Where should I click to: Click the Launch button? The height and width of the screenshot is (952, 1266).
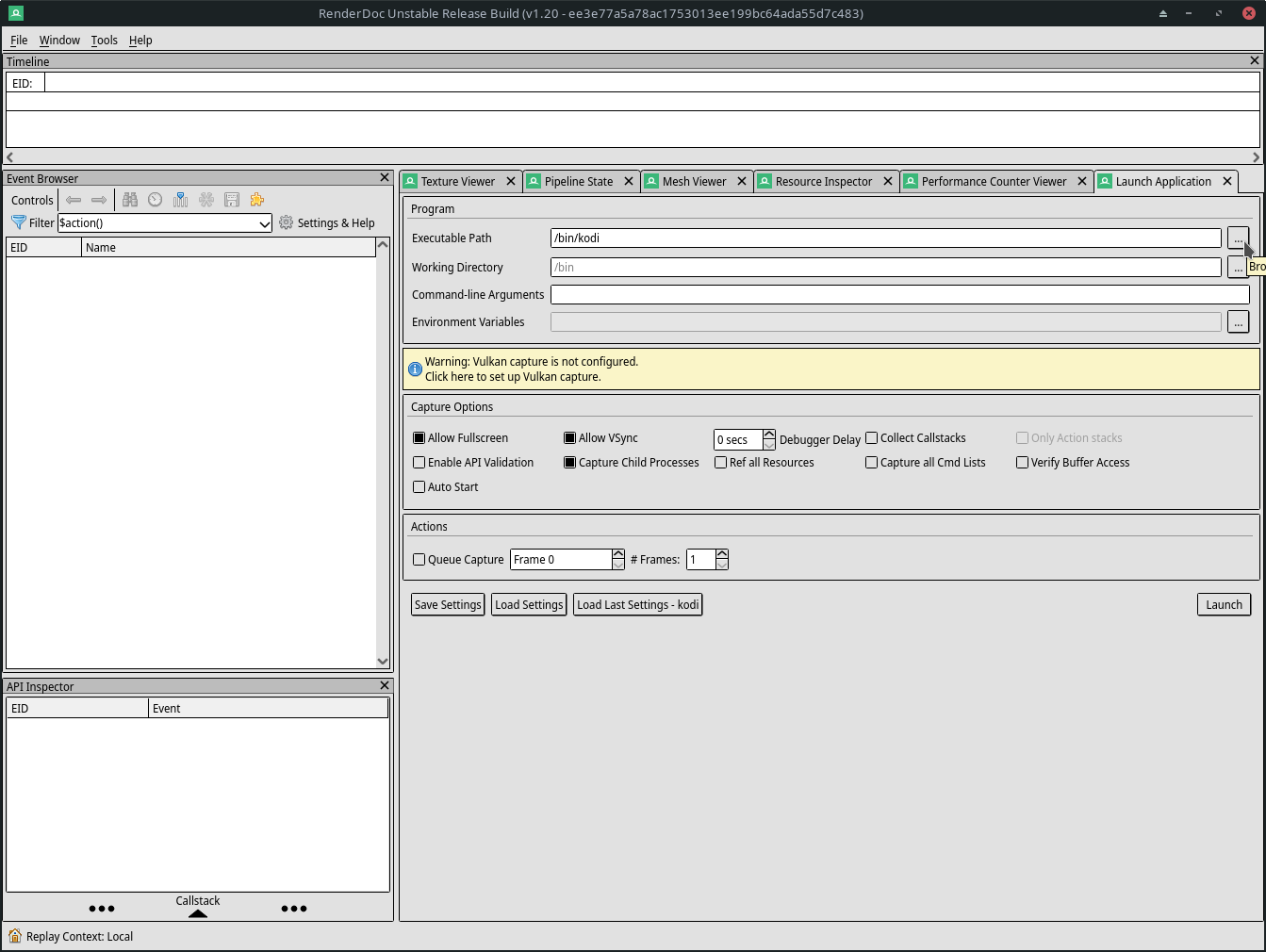click(x=1224, y=605)
